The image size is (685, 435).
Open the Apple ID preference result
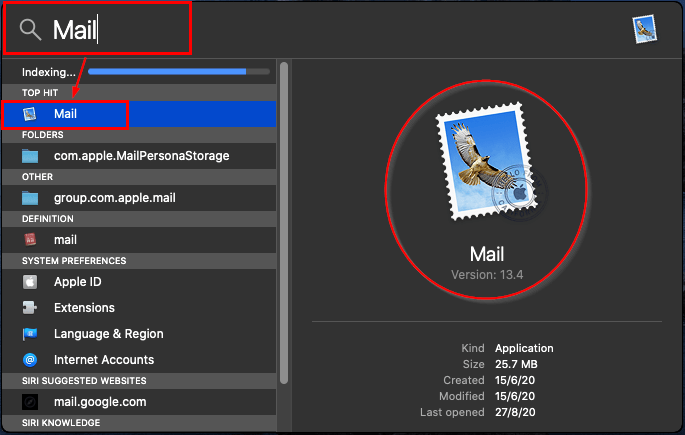pos(139,282)
